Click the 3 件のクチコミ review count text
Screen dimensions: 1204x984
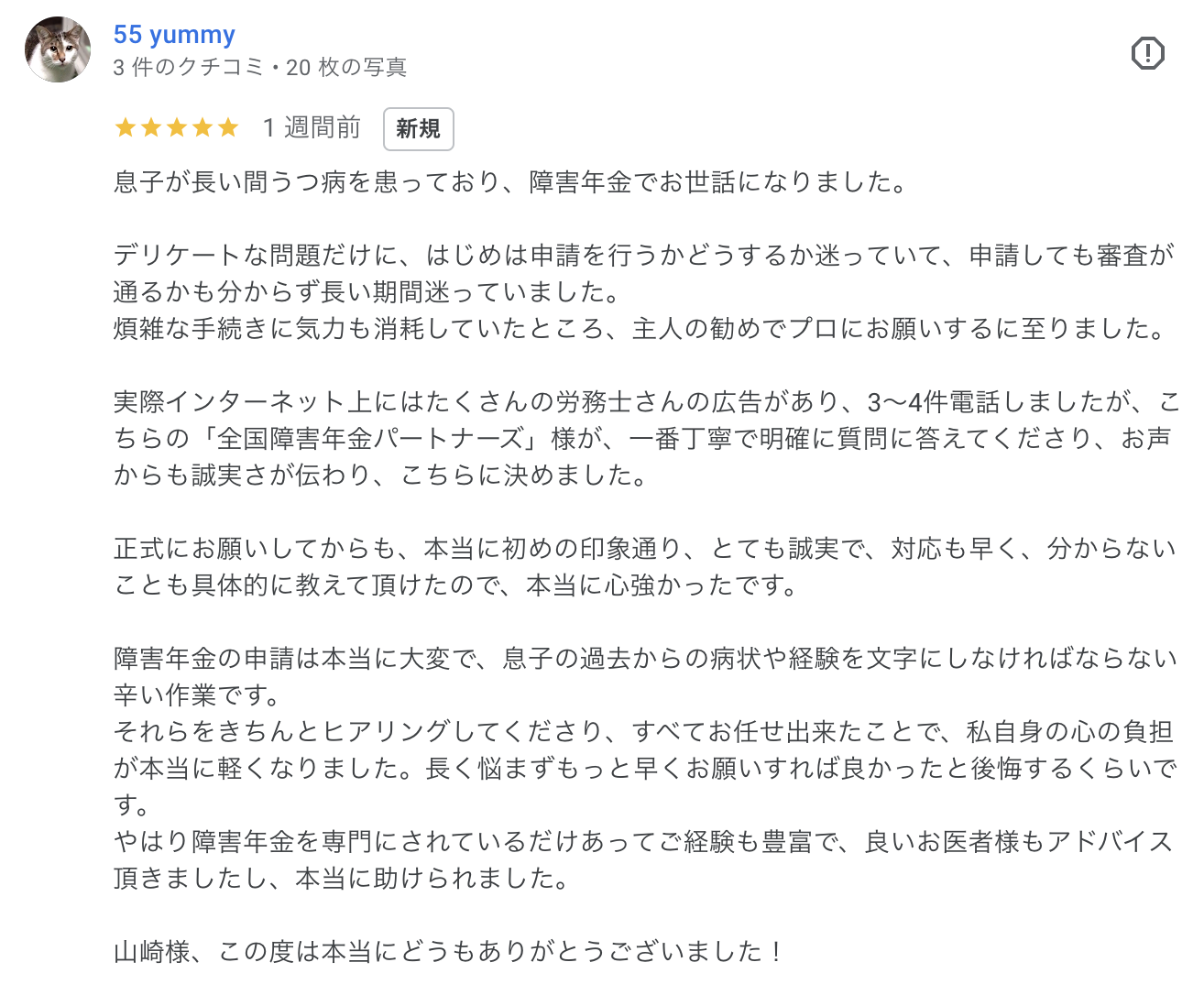click(188, 68)
